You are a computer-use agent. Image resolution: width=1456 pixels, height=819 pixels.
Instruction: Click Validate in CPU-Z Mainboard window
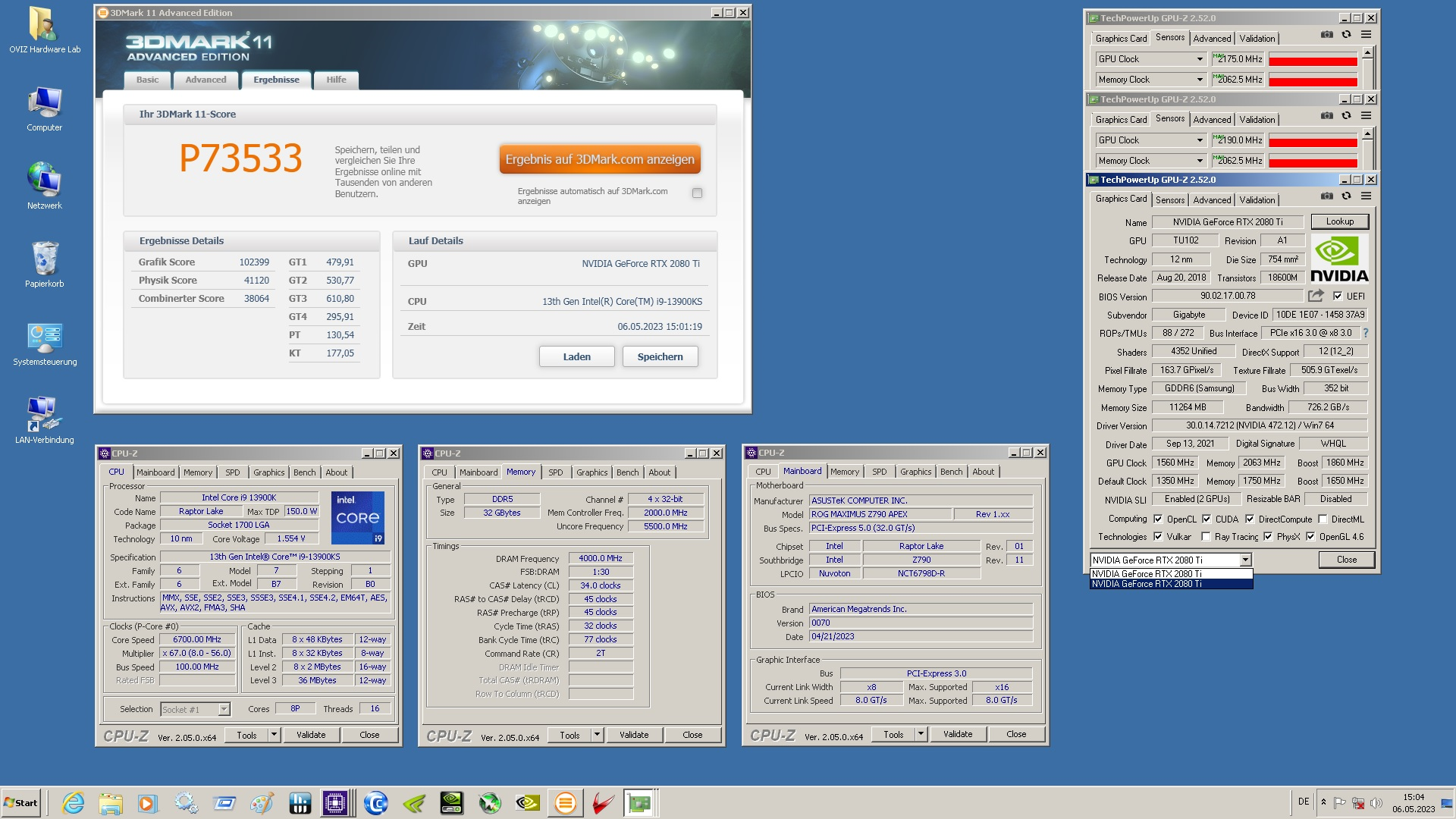coord(957,734)
